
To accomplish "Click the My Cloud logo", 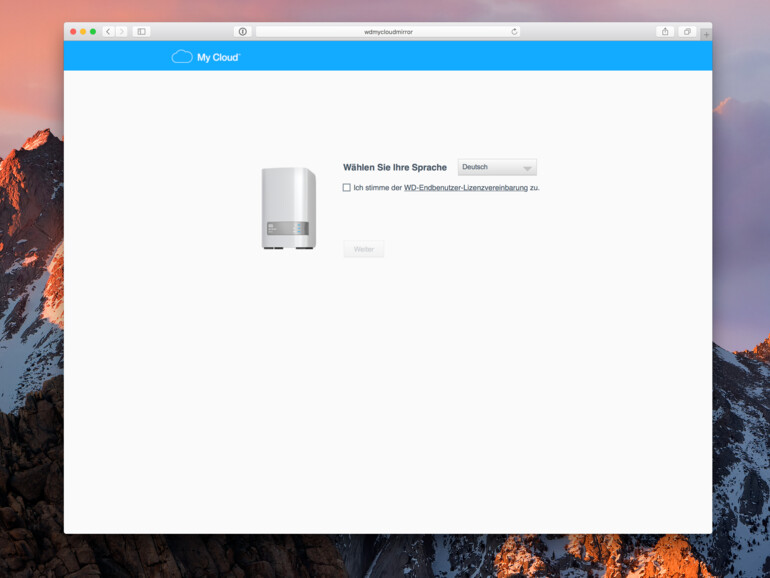I will [206, 57].
